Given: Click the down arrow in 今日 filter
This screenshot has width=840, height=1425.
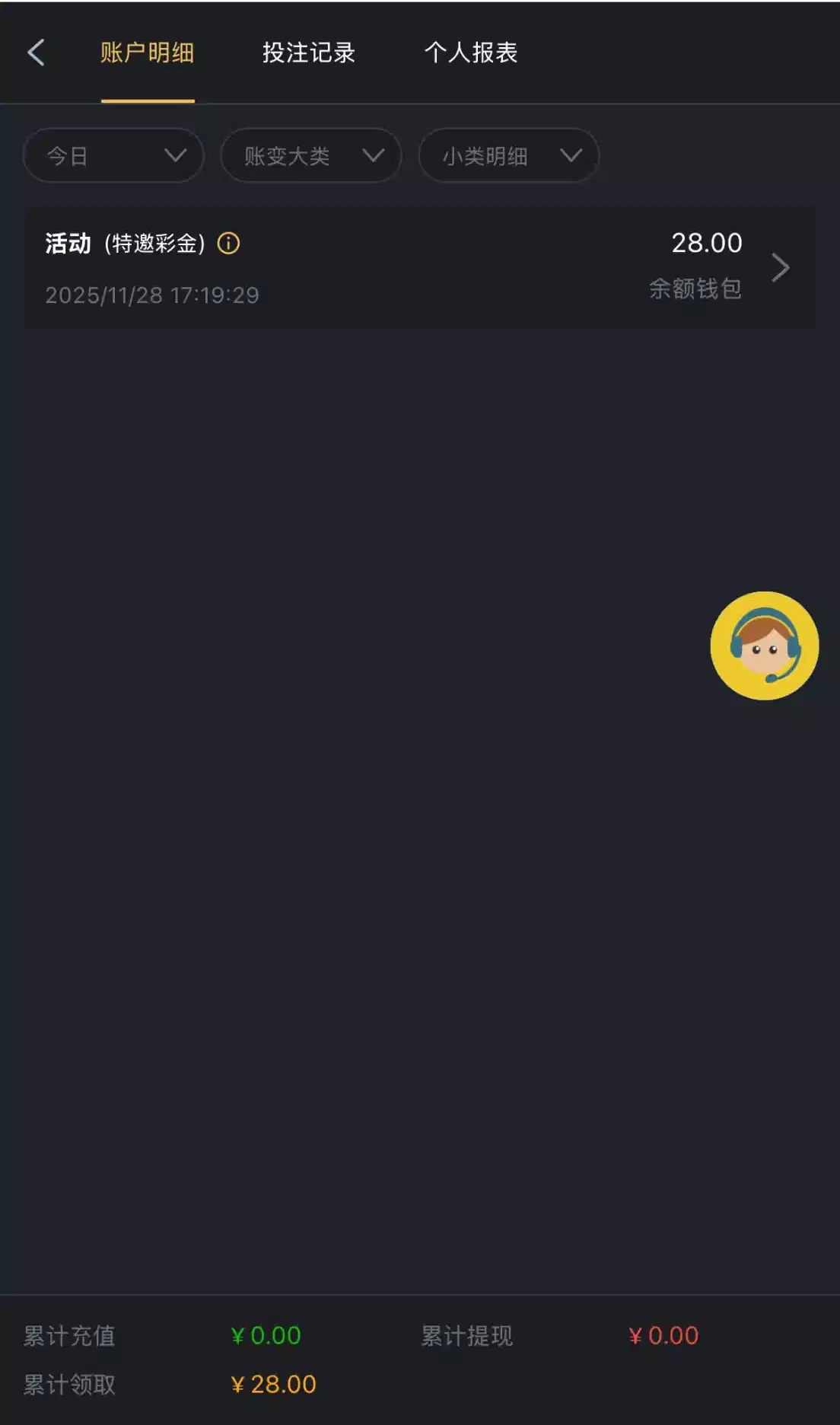Looking at the screenshot, I should point(176,155).
